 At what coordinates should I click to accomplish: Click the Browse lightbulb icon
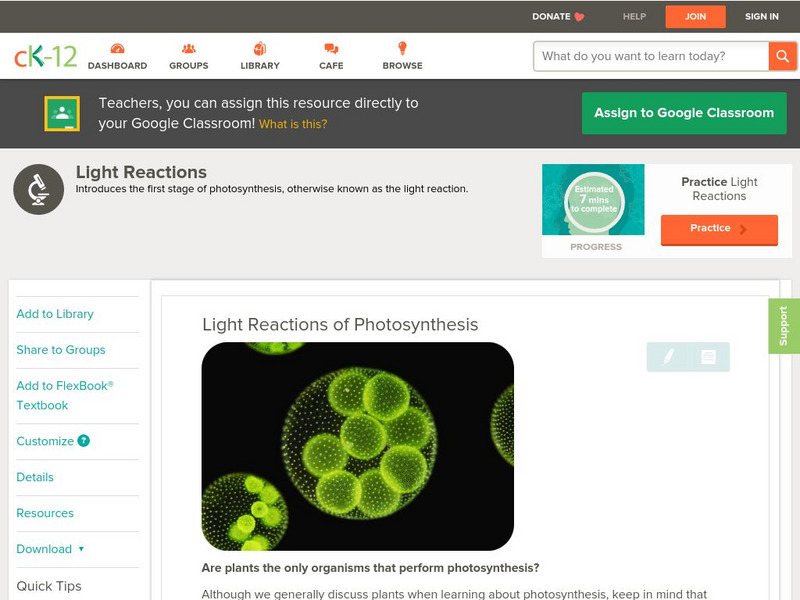pos(402,49)
